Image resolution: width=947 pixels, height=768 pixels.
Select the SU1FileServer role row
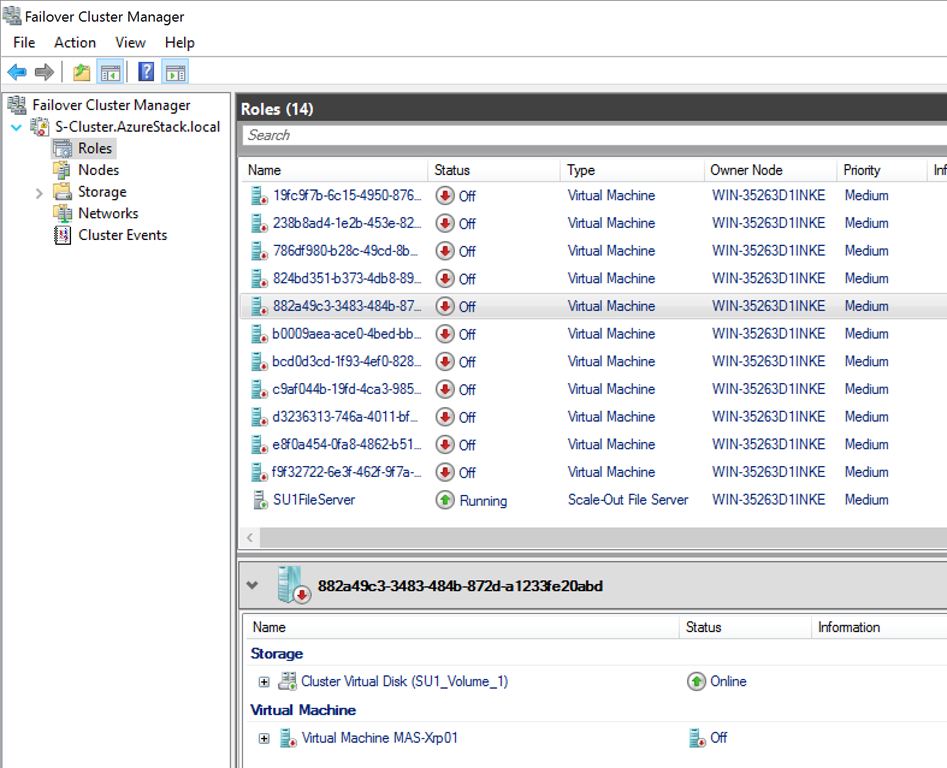pyautogui.click(x=314, y=500)
